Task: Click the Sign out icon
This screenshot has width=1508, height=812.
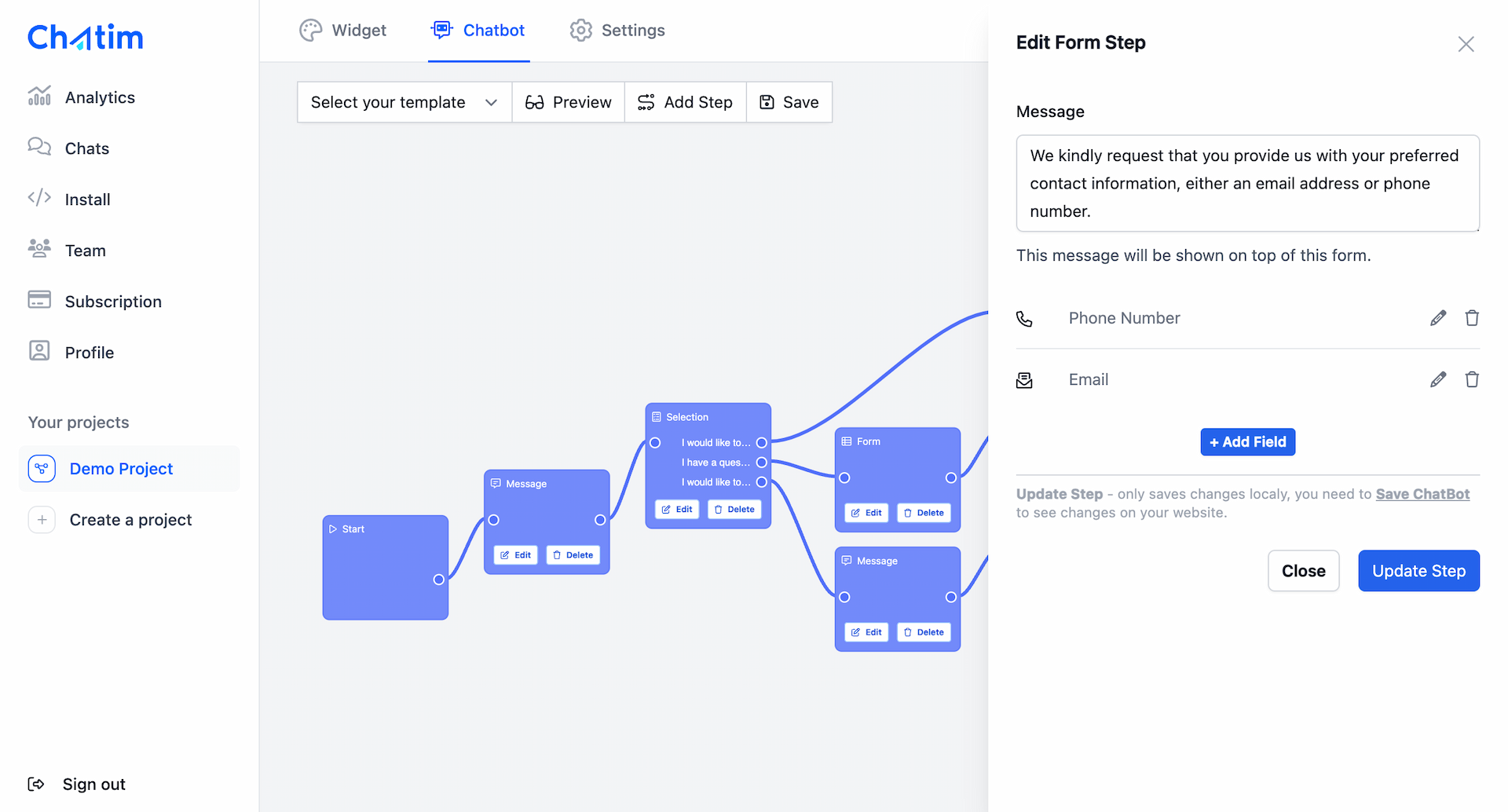Action: [36, 784]
